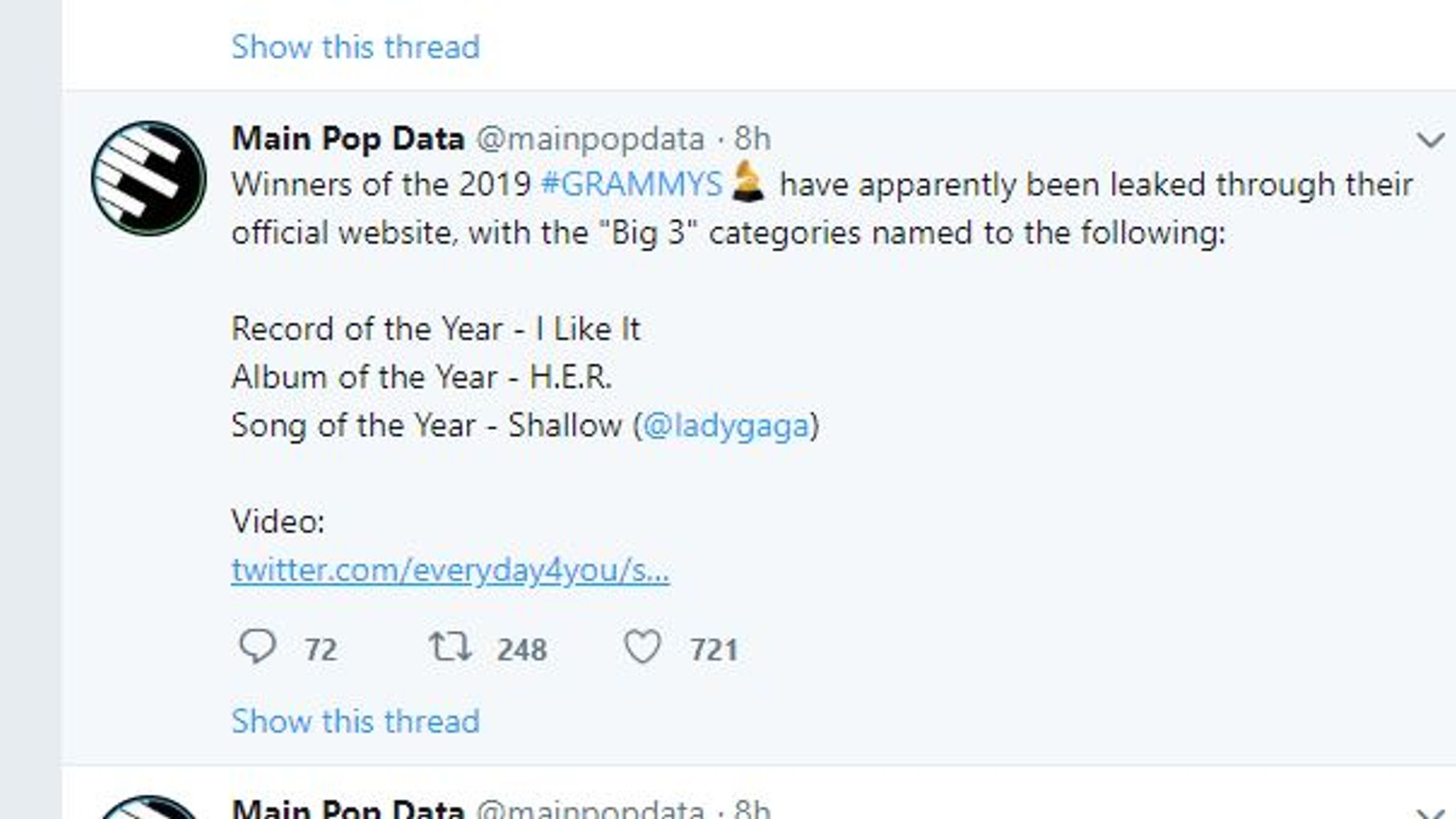Click the top "Show this thread" link
Viewport: 1456px width, 819px height.
[x=355, y=48]
